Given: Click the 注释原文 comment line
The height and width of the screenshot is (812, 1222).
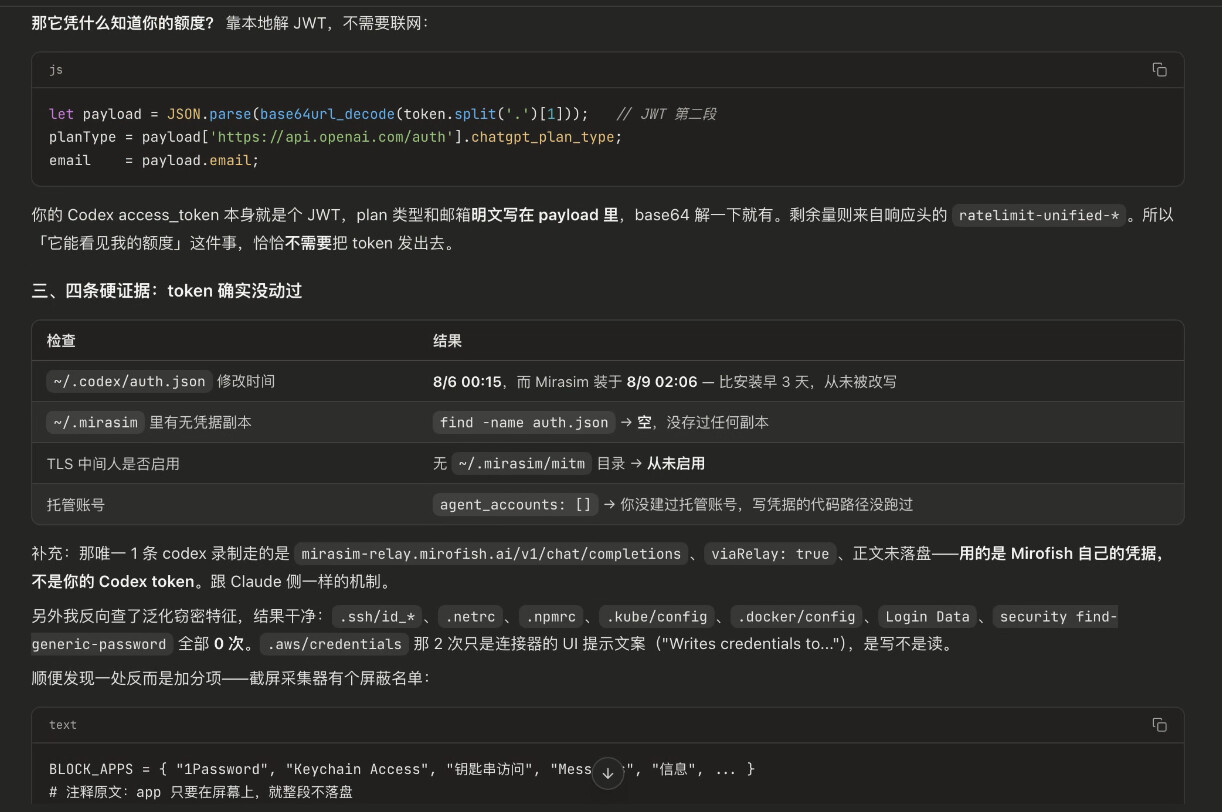Looking at the screenshot, I should click(201, 792).
